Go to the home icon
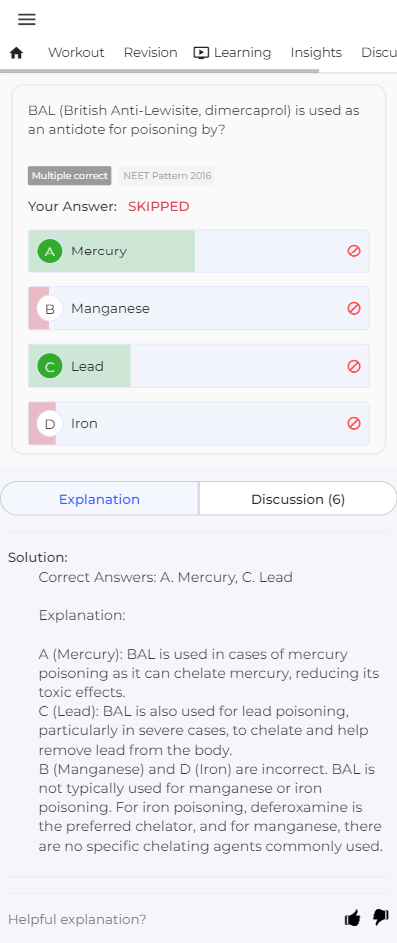 pyautogui.click(x=17, y=53)
